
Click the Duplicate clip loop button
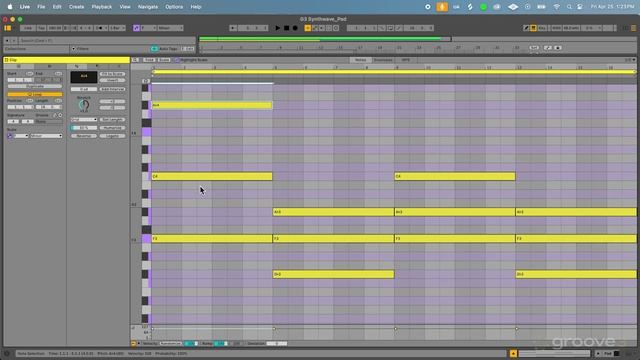35,87
